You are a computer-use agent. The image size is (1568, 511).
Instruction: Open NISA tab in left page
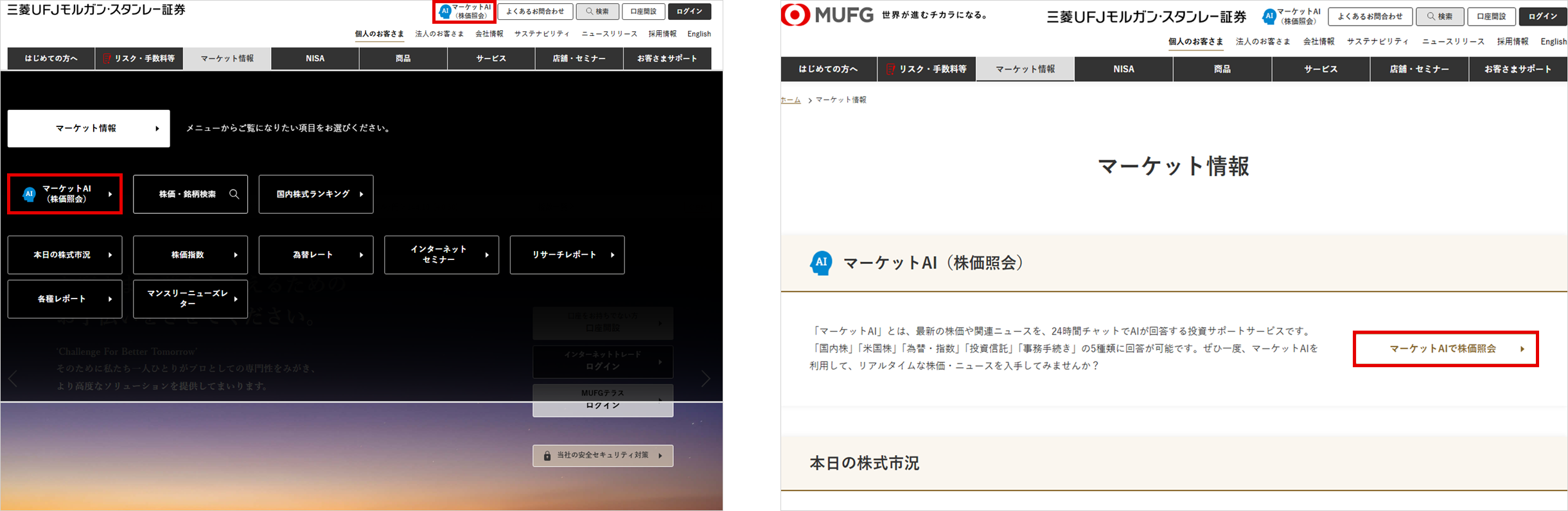[315, 58]
